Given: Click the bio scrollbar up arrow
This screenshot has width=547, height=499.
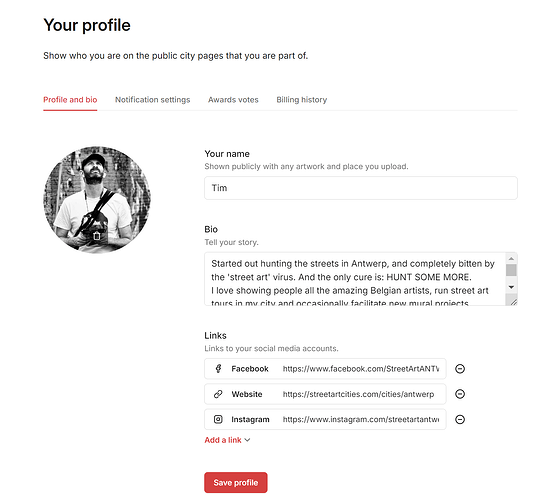Looking at the screenshot, I should coord(511,259).
